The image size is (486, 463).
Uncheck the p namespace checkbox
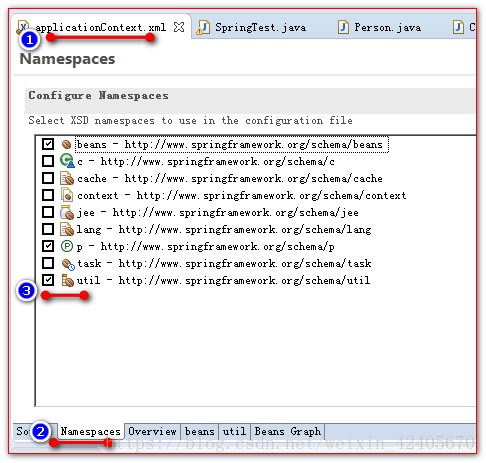tap(48, 246)
